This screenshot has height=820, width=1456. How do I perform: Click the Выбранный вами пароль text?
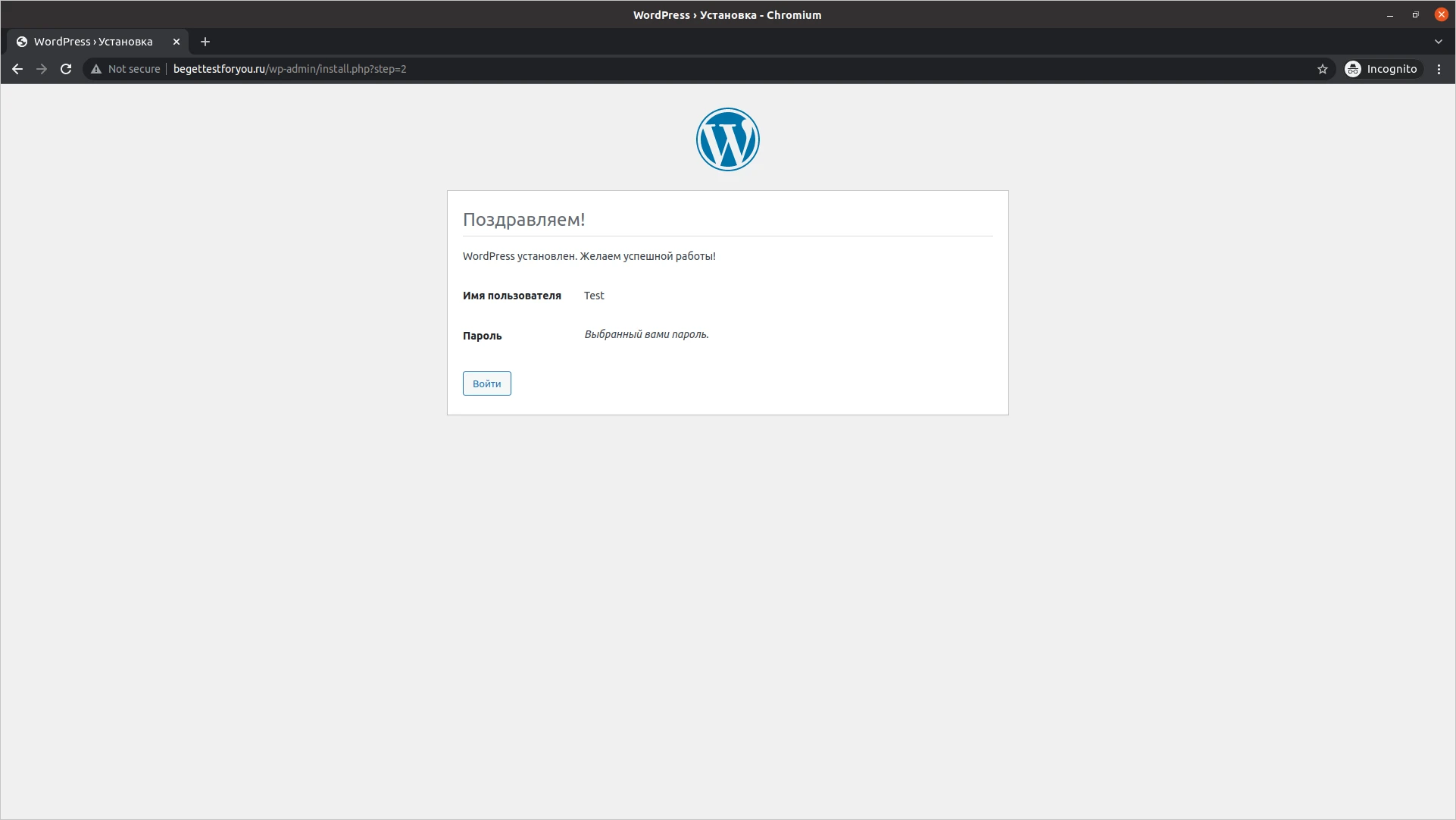[x=646, y=334]
